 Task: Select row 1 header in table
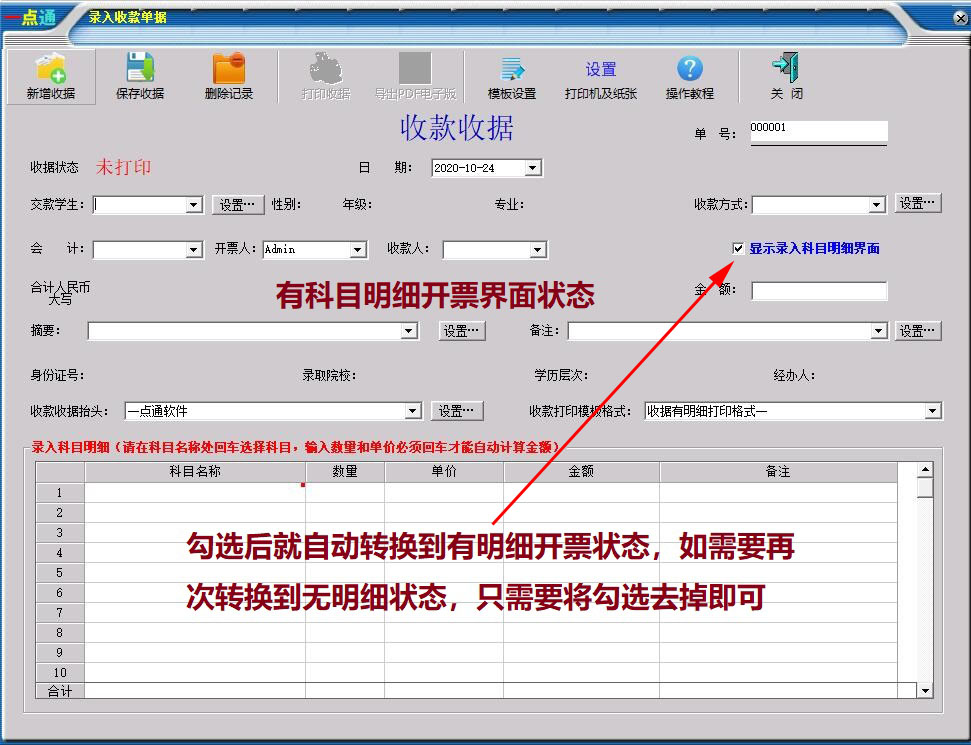tap(60, 493)
